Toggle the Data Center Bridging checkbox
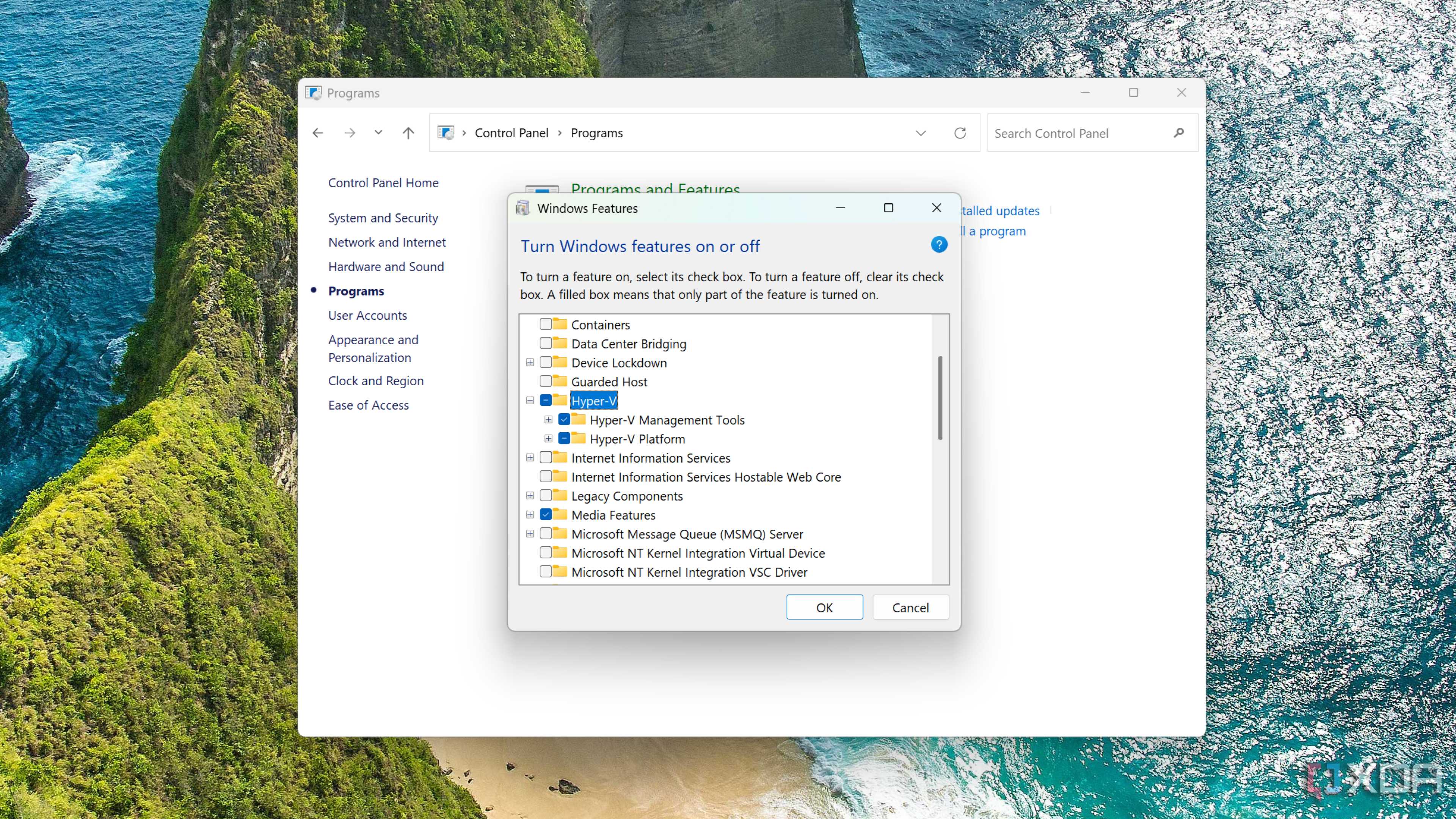1456x819 pixels. point(546,343)
